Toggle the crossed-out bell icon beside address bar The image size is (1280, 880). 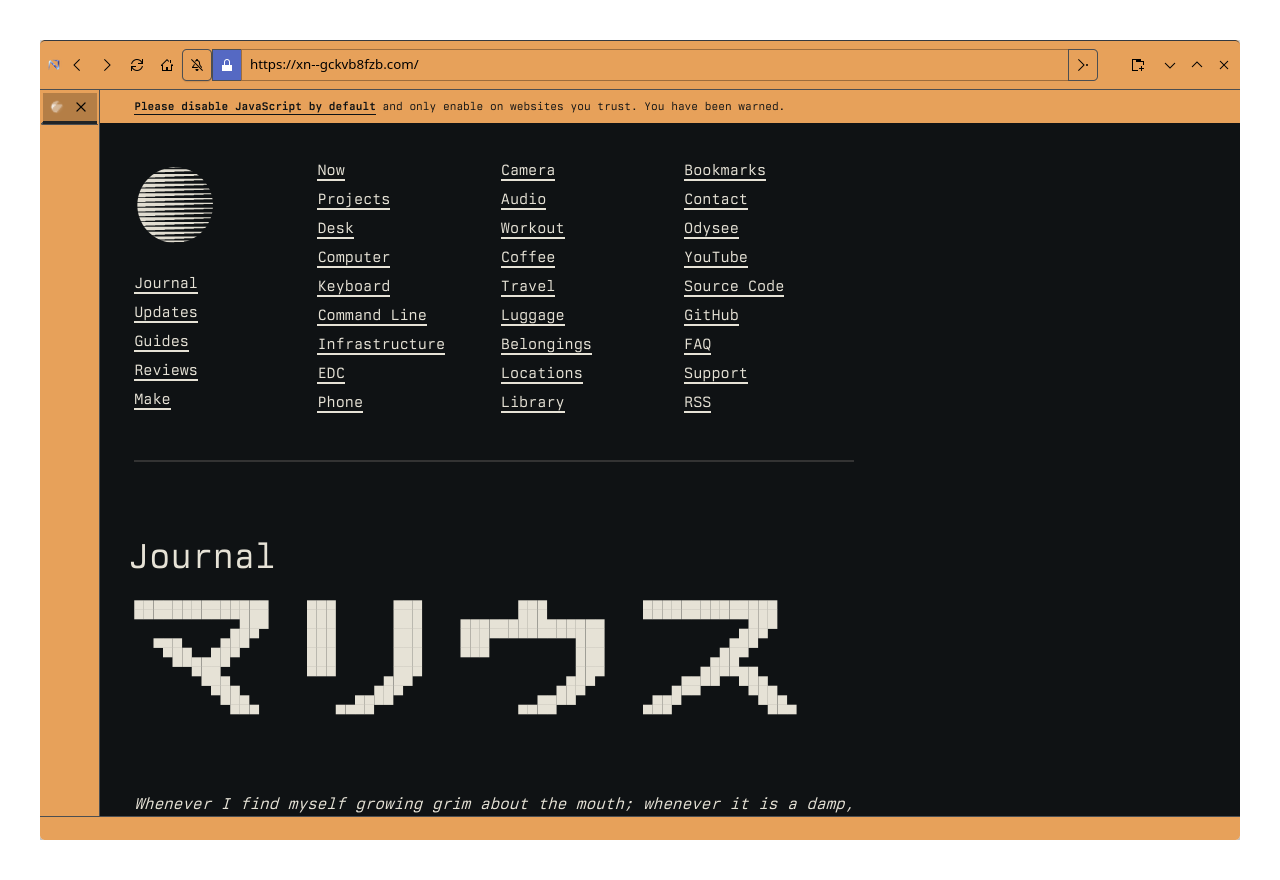(197, 65)
